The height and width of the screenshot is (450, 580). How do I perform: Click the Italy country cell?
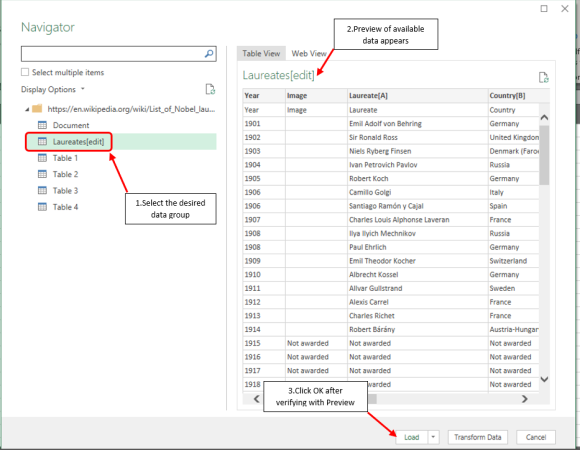tap(513, 192)
